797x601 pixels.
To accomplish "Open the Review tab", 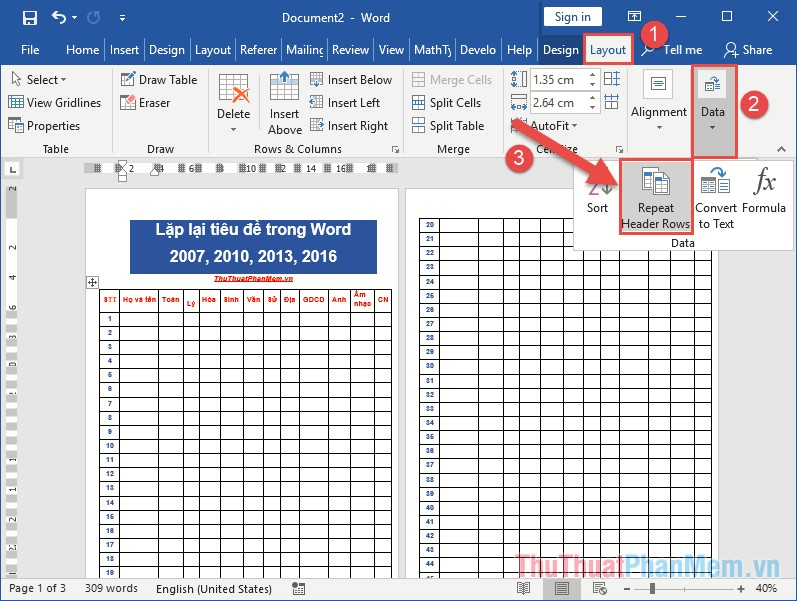I will tap(350, 50).
